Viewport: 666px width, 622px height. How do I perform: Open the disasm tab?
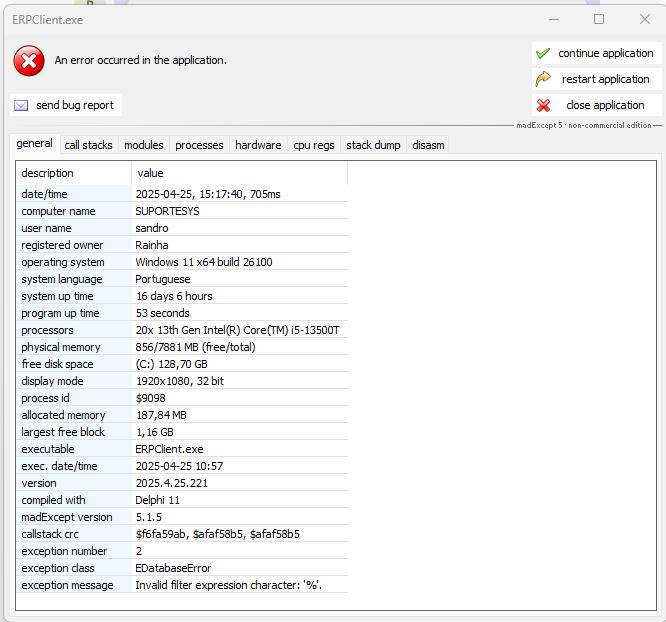(428, 145)
